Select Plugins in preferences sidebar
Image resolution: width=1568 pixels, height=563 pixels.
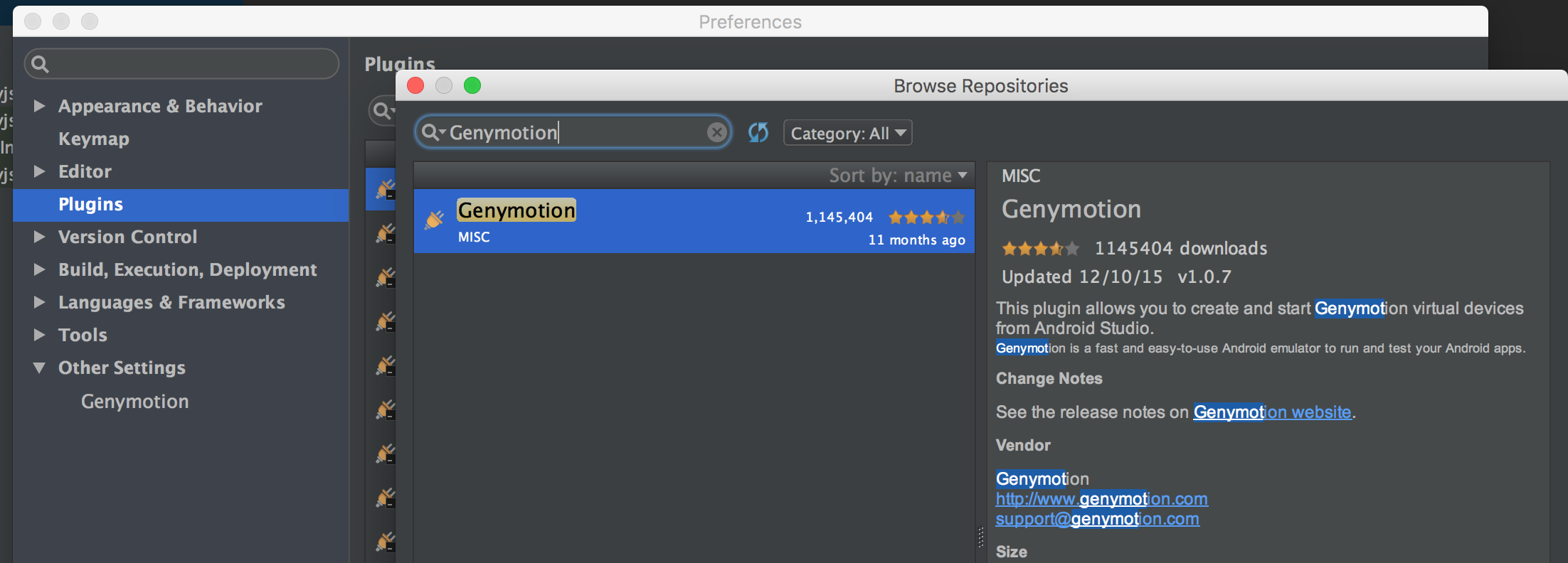[x=91, y=204]
